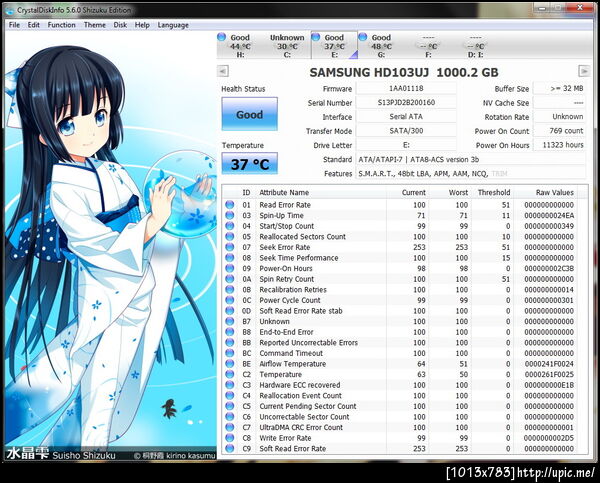The width and height of the screenshot is (600, 483).
Task: Open the Theme menu
Action: tap(95, 25)
